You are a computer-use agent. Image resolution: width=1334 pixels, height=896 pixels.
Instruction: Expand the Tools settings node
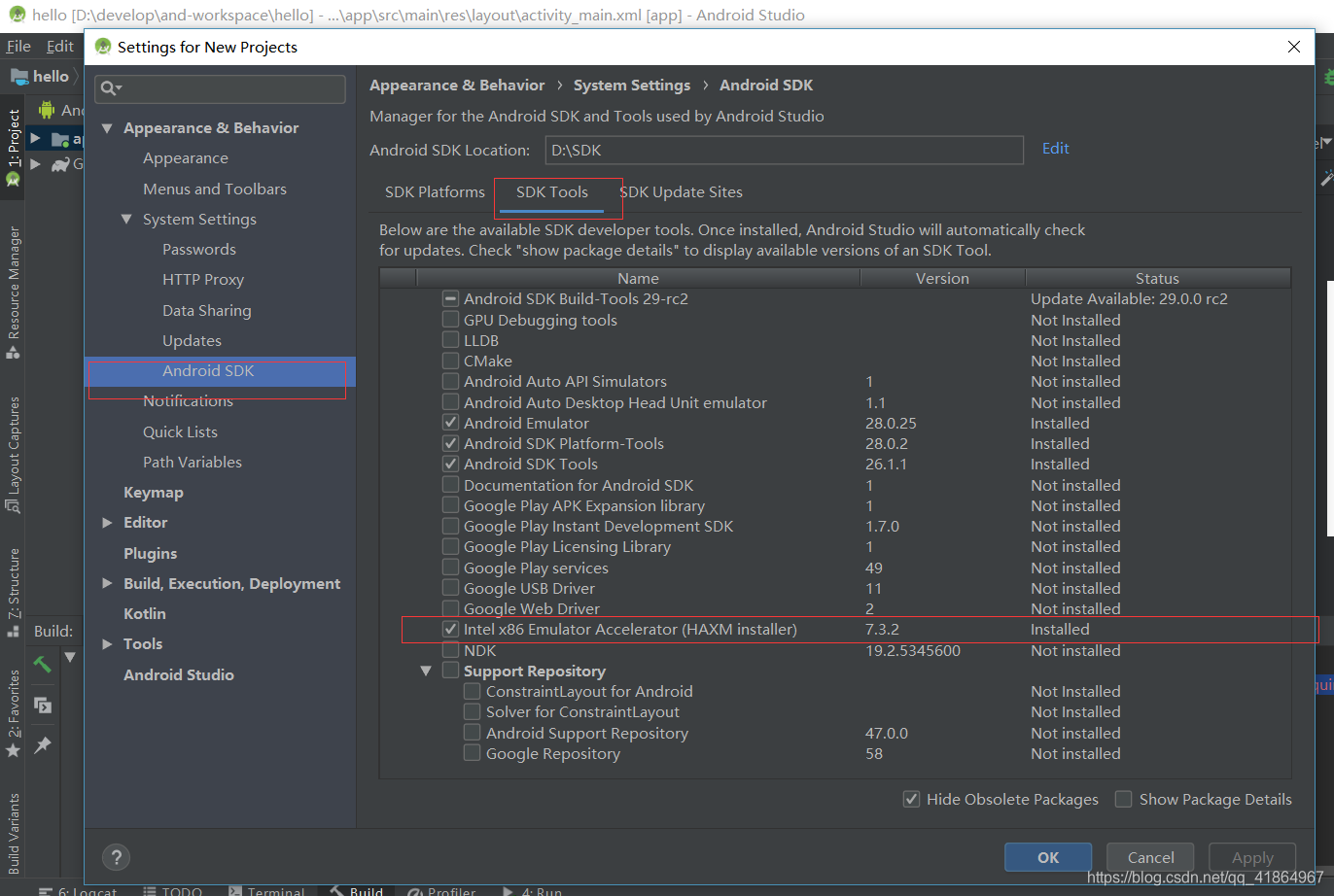[x=107, y=643]
